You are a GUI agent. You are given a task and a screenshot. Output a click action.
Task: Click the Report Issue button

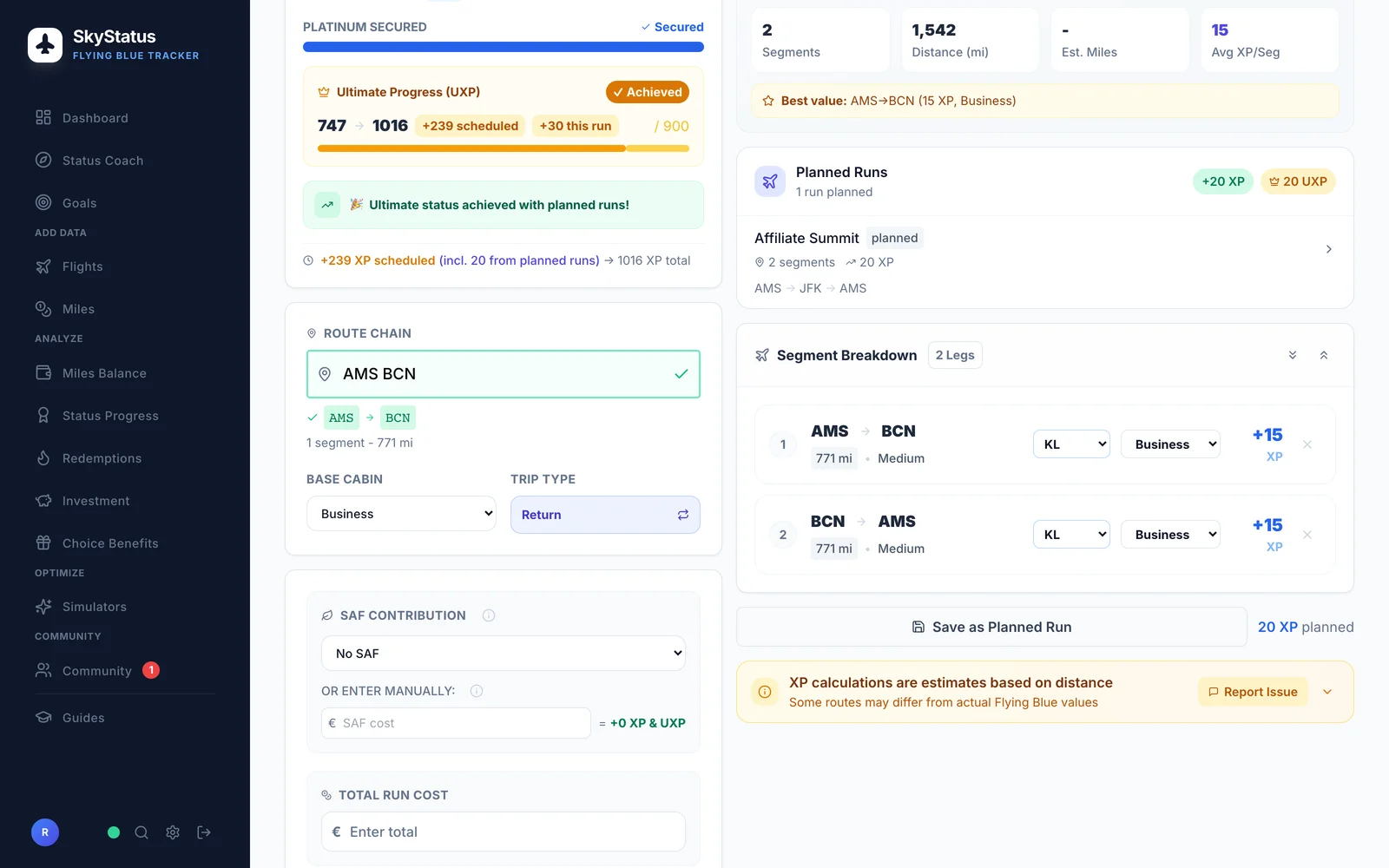1253,692
